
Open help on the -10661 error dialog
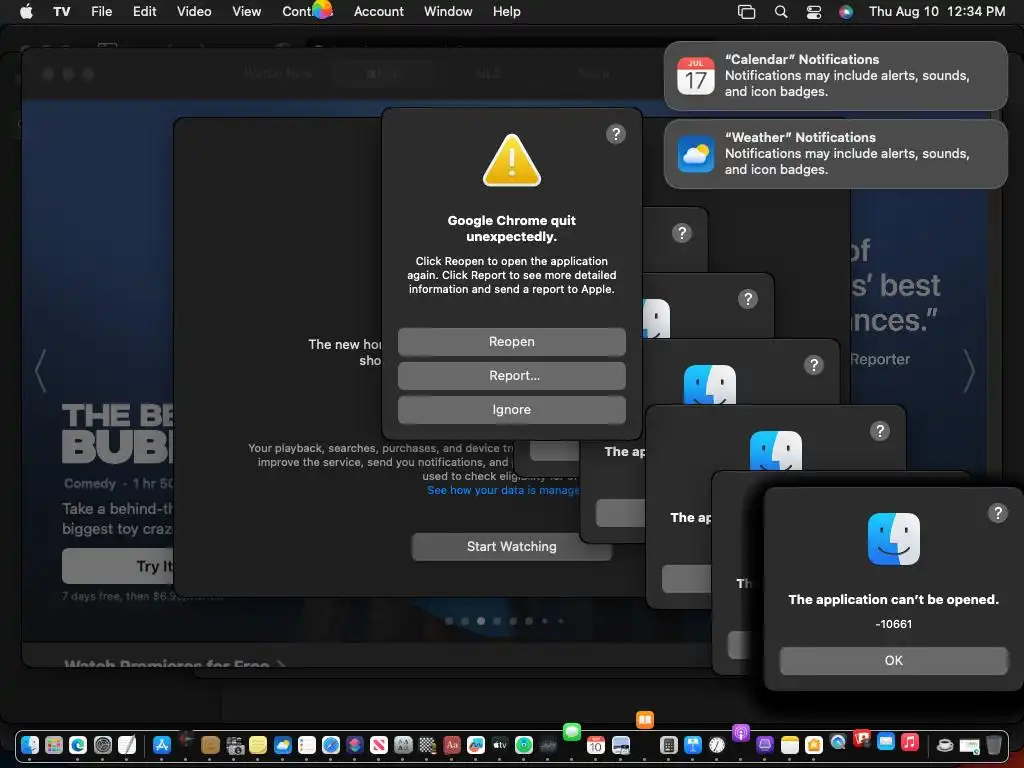(997, 513)
